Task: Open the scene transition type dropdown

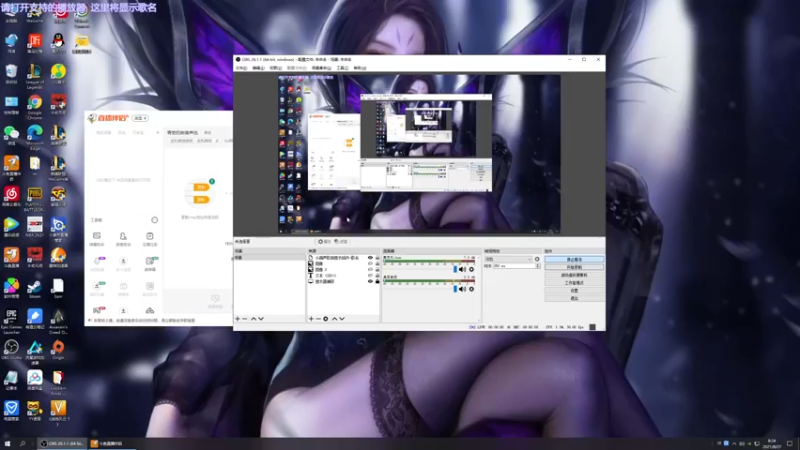Action: click(x=508, y=259)
